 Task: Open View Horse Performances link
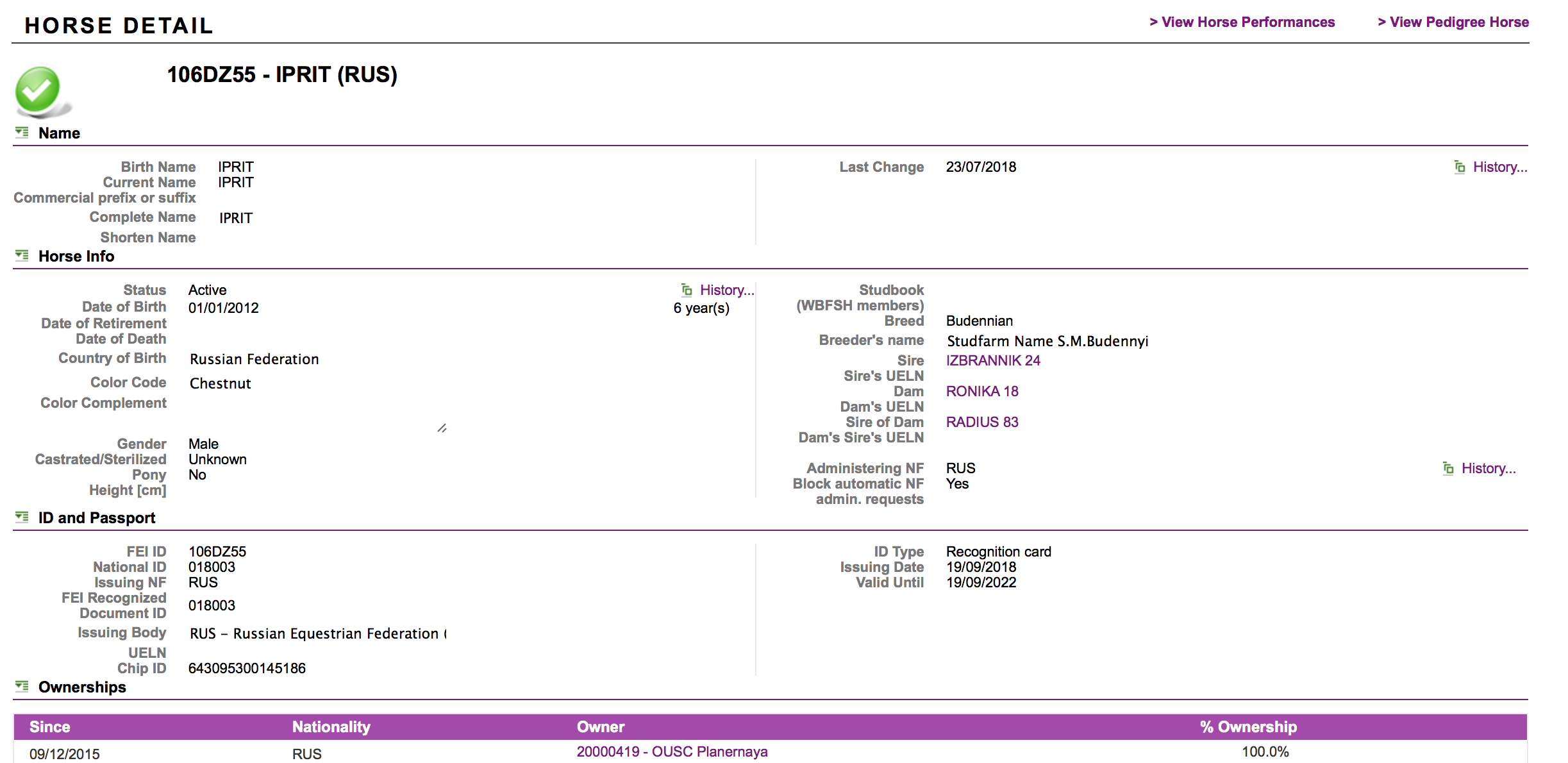[1242, 22]
